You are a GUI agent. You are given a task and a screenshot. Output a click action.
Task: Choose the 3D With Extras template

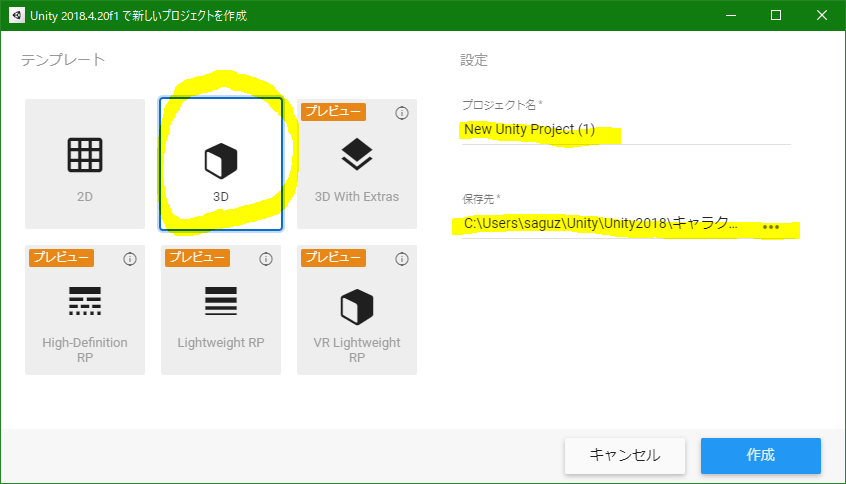click(357, 163)
